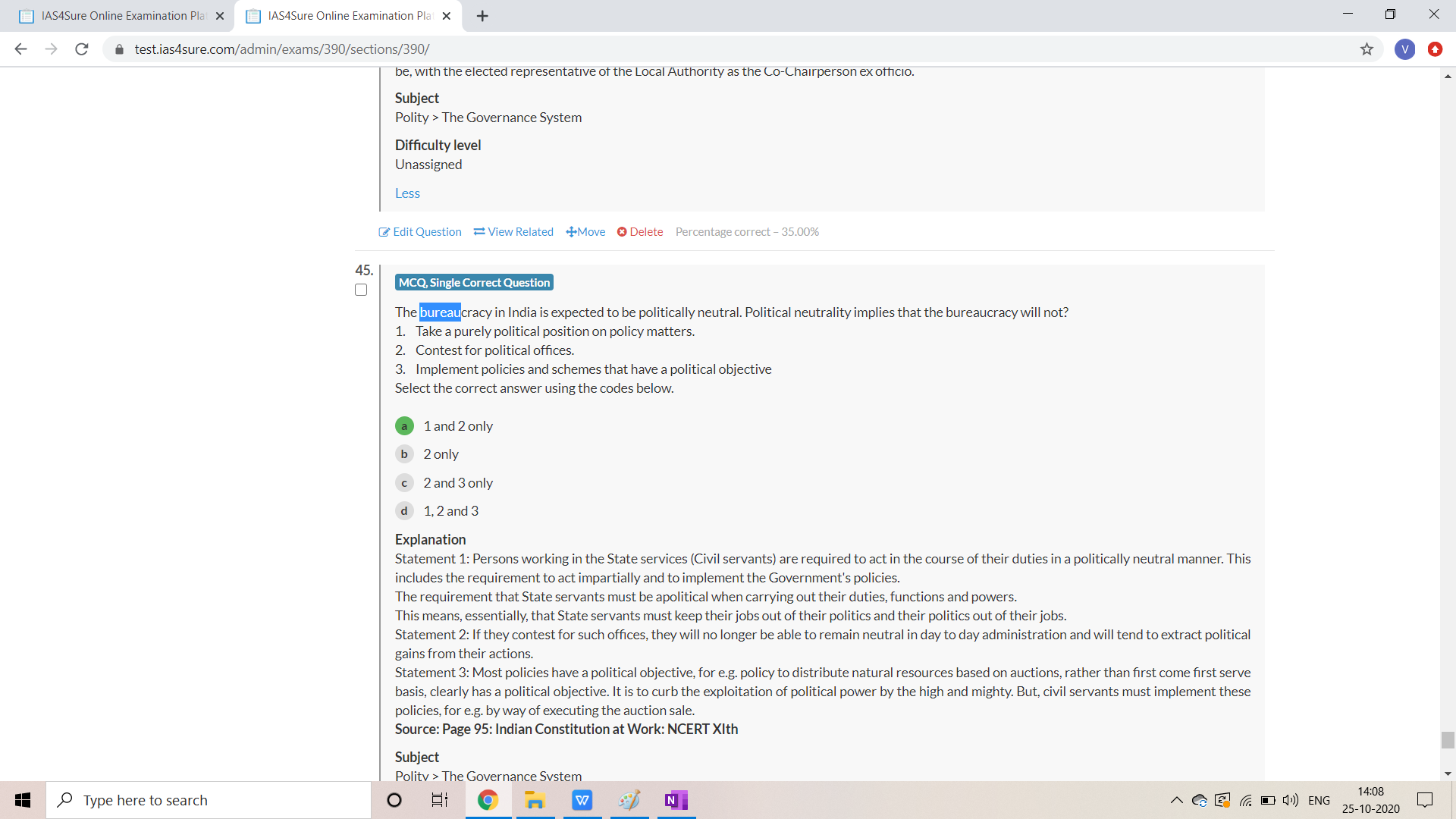
Task: Click the Edit Question pencil link
Action: pos(420,232)
